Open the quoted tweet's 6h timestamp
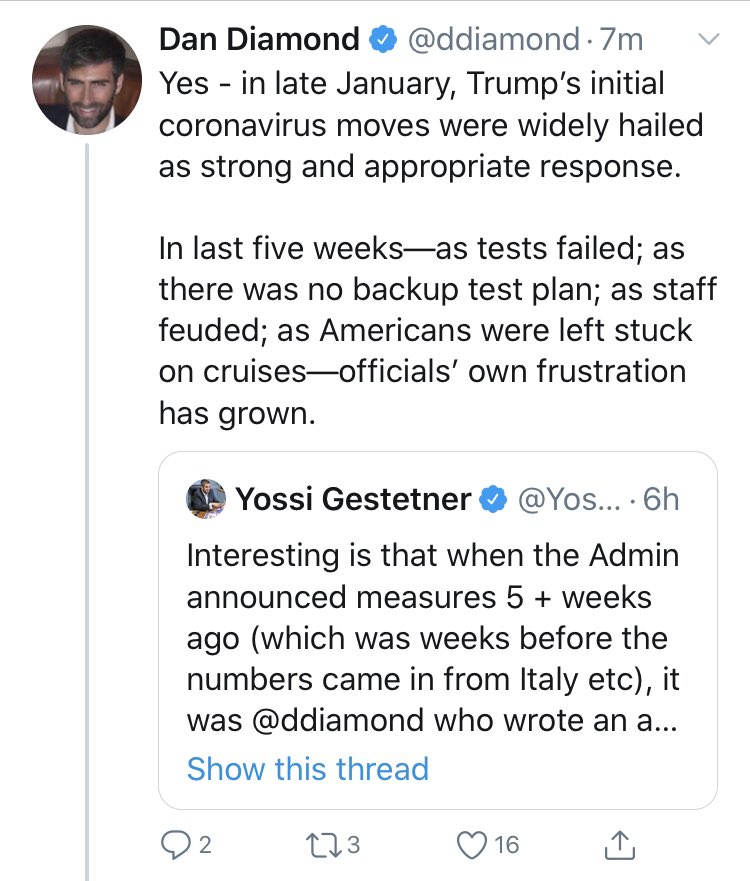This screenshot has width=750, height=881. [x=661, y=499]
